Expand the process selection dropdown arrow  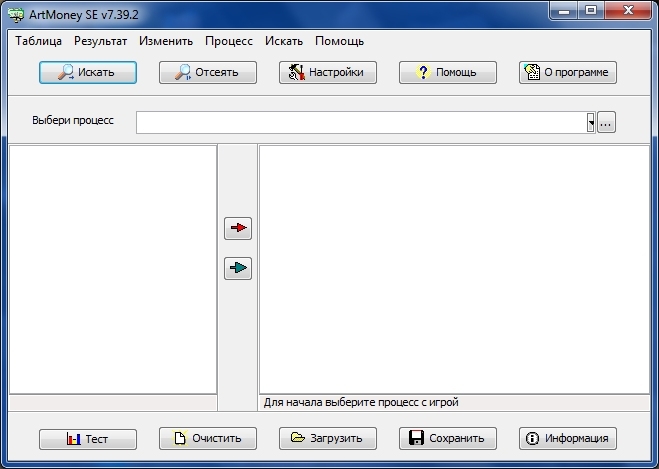(591, 122)
